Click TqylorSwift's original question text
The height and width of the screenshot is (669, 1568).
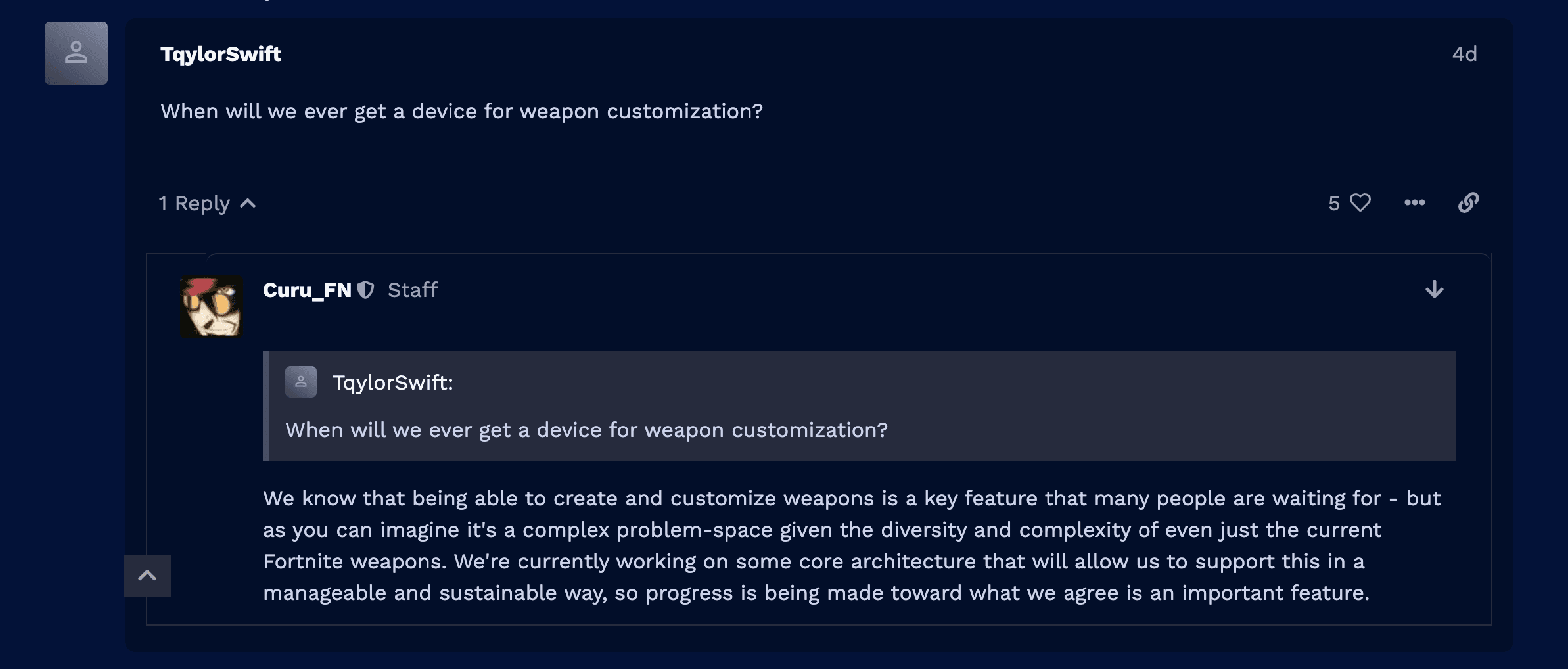point(461,111)
